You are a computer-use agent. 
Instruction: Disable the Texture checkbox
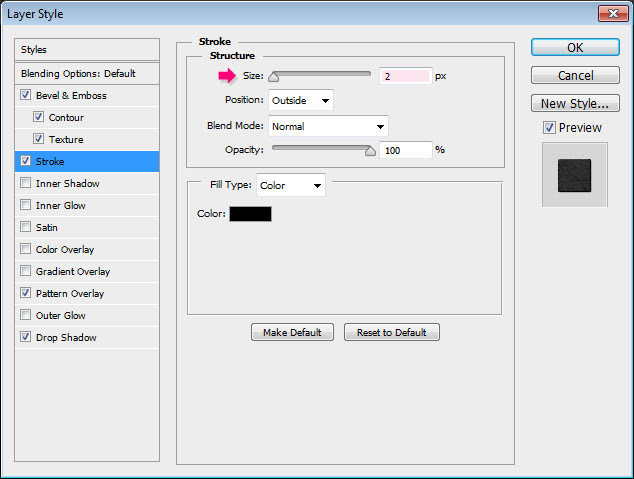tap(39, 140)
